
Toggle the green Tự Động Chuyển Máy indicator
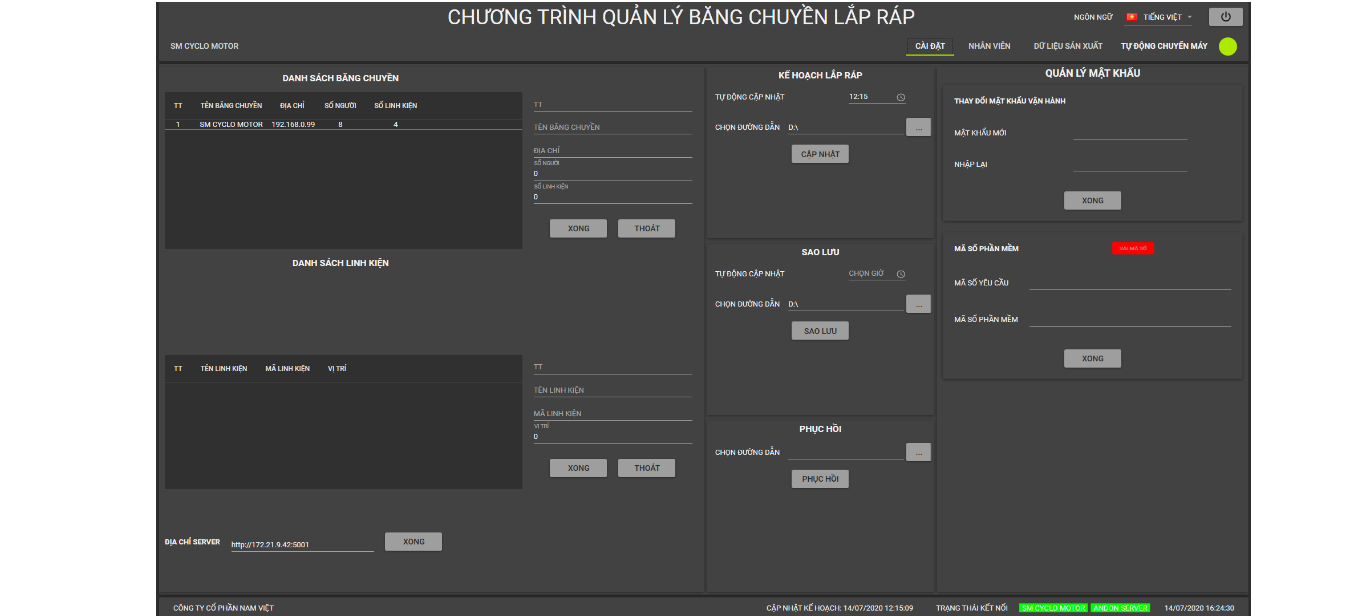pos(1227,46)
